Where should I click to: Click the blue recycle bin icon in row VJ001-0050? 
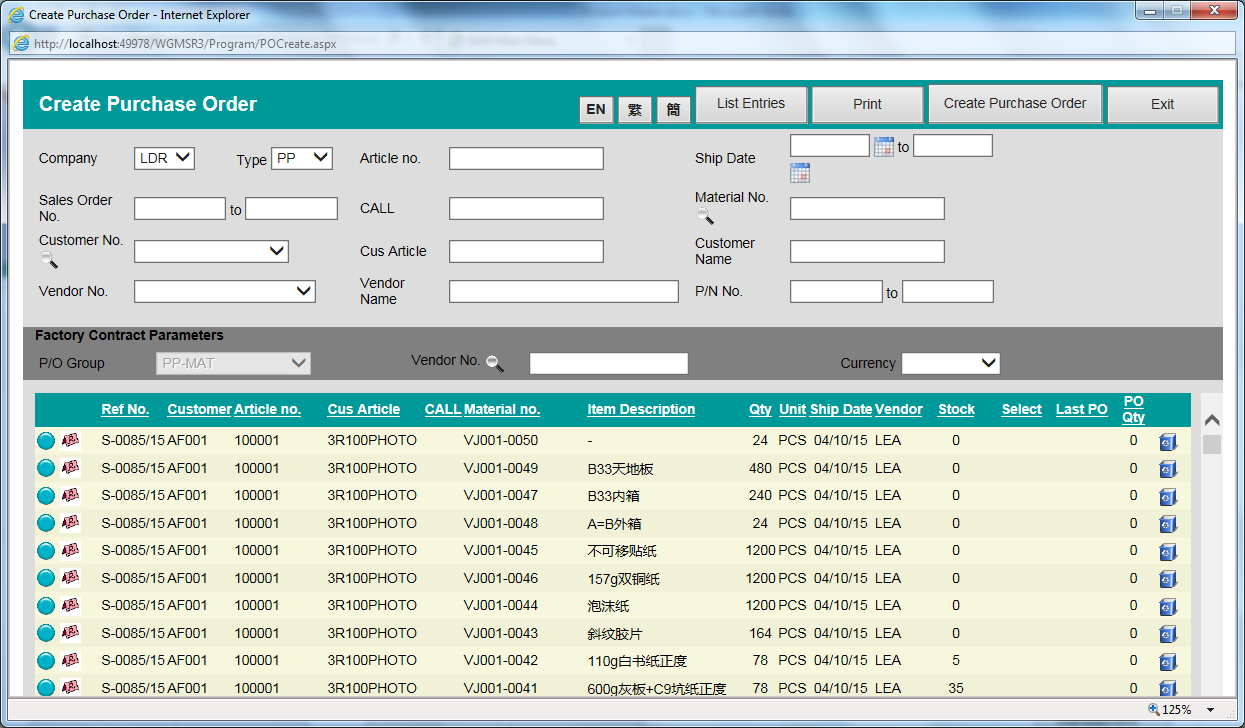click(1168, 442)
